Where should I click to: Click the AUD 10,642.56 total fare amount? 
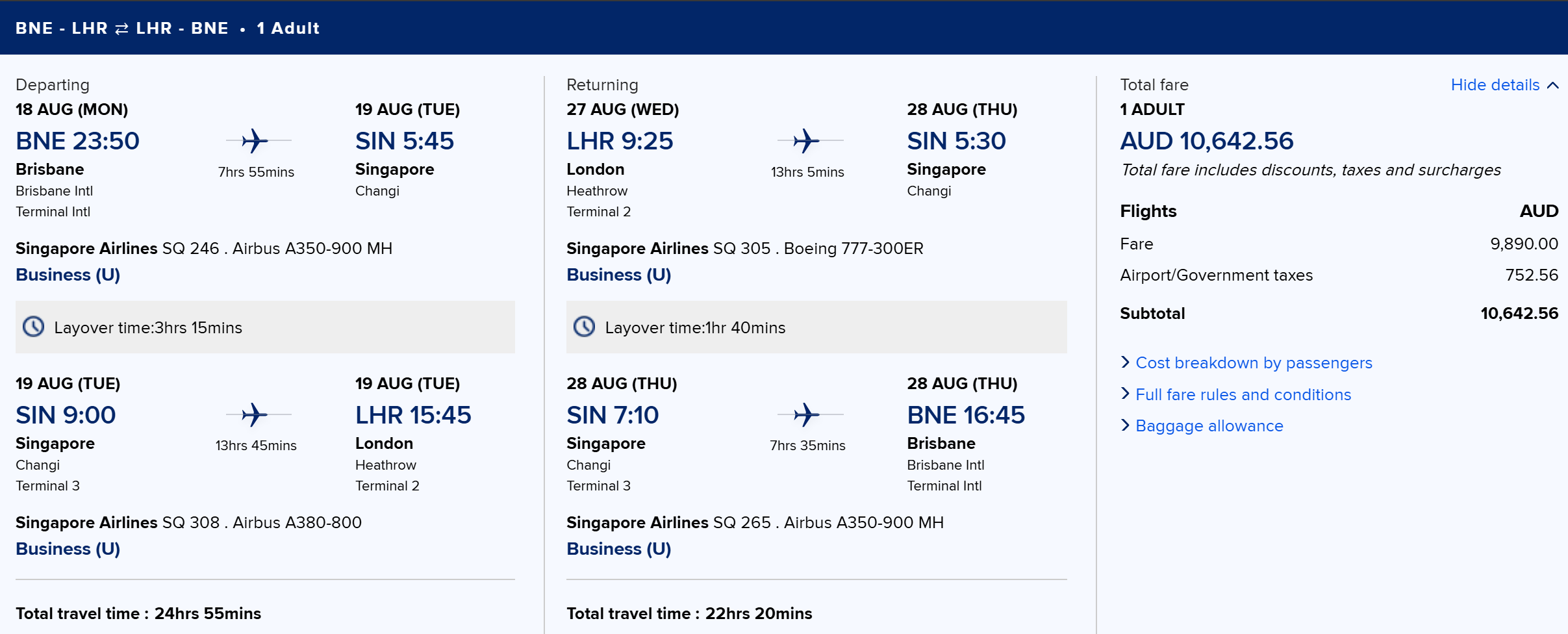[x=1207, y=141]
